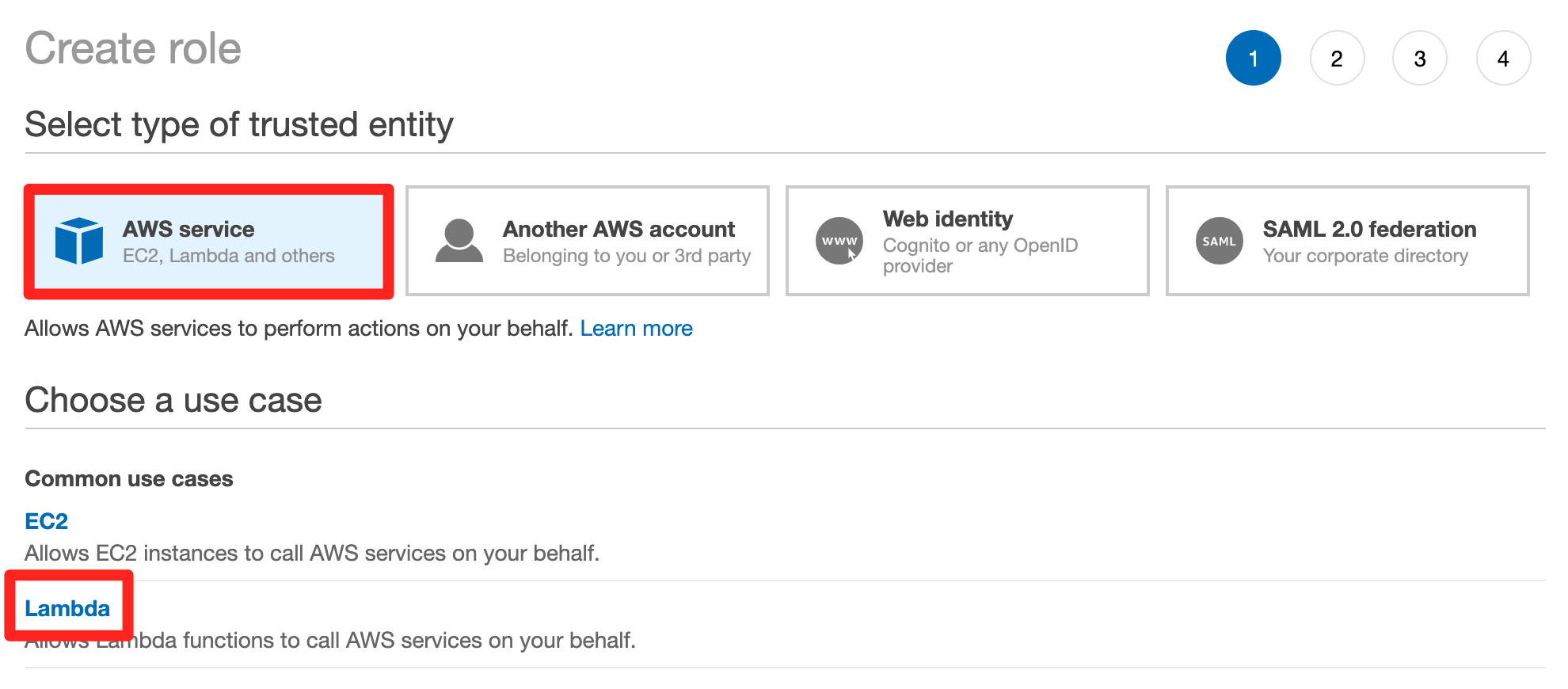This screenshot has height=689, width=1568.
Task: Click the Cognito or any OpenID provider subtitle
Action: [x=980, y=255]
